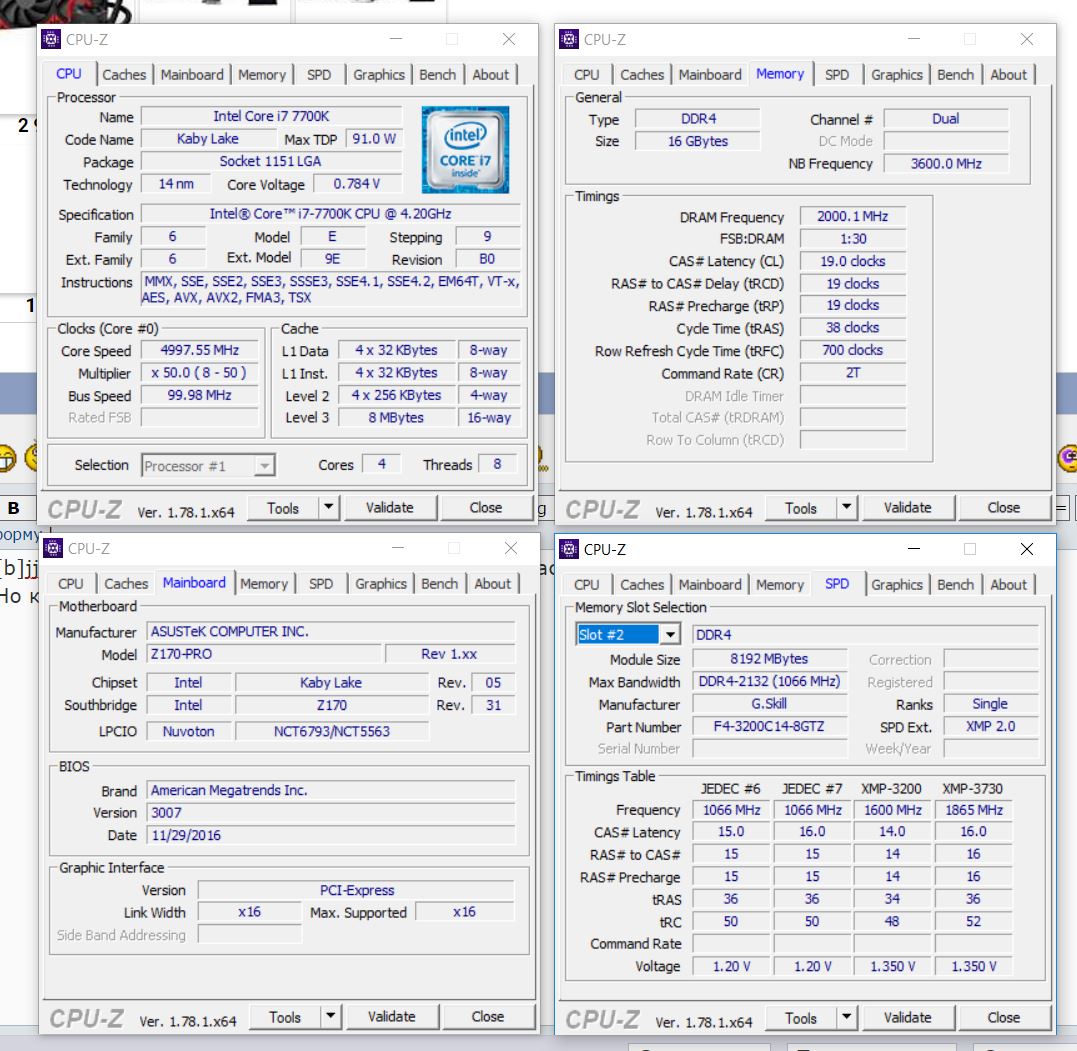This screenshot has height=1051, width=1077.
Task: Close the SPD CPU-Z window with X
Action: tap(1027, 549)
